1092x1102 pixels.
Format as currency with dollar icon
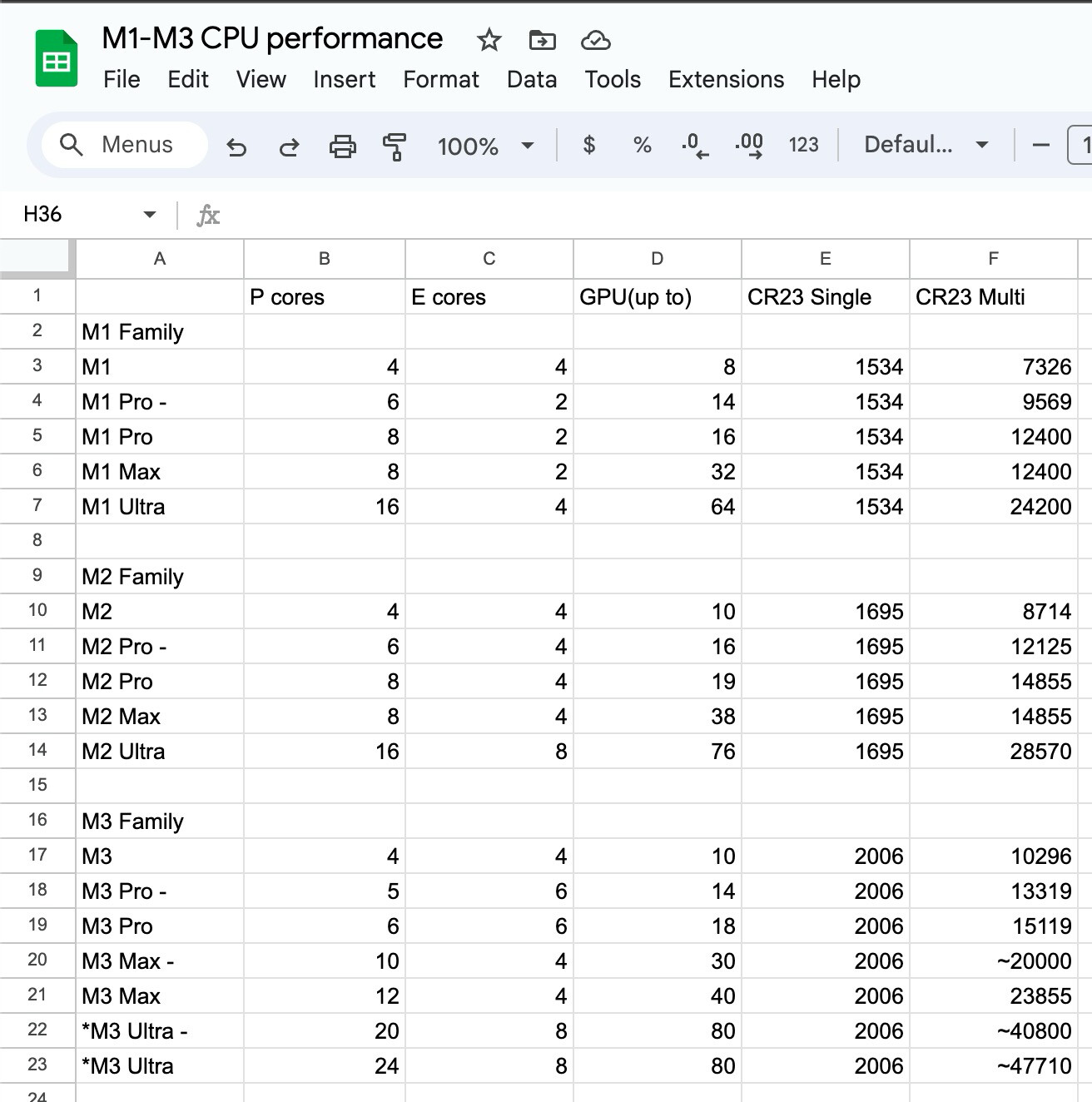tap(589, 146)
